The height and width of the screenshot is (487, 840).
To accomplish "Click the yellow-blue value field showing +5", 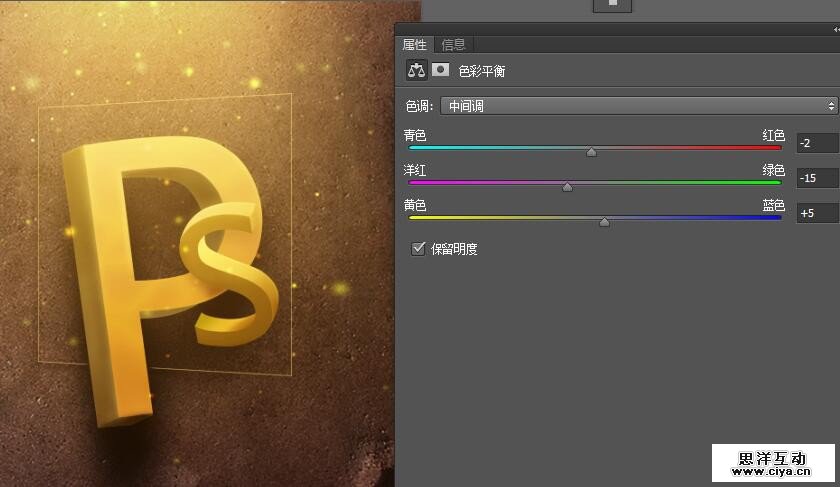I will point(817,213).
